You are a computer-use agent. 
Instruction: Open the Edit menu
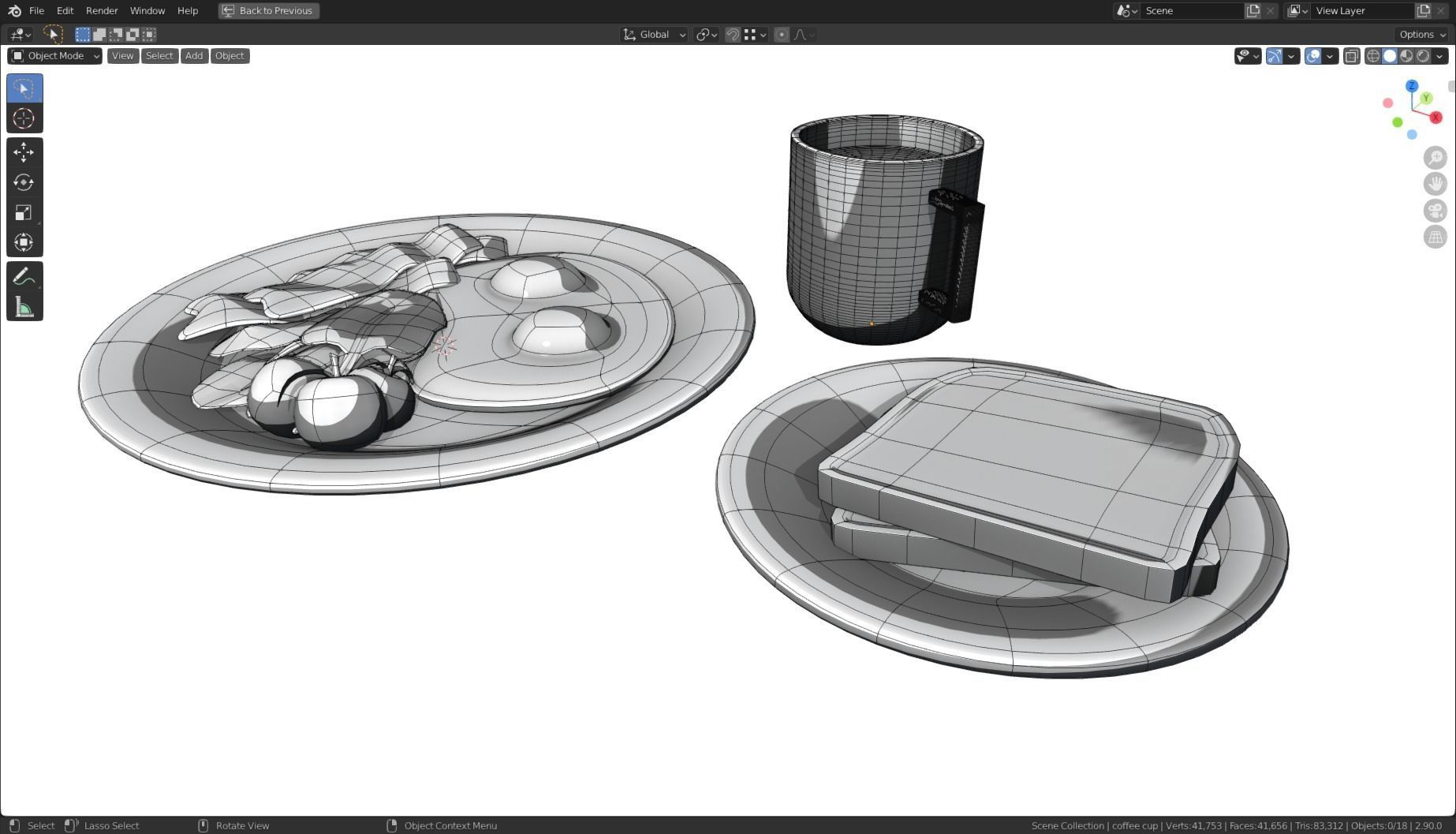point(65,11)
